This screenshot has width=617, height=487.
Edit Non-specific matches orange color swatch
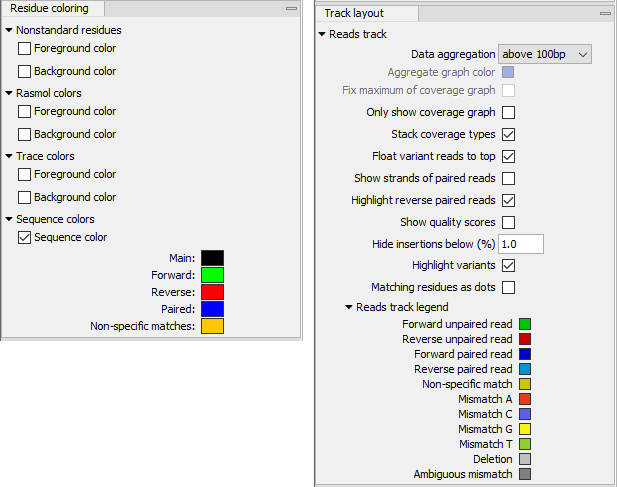coord(212,326)
